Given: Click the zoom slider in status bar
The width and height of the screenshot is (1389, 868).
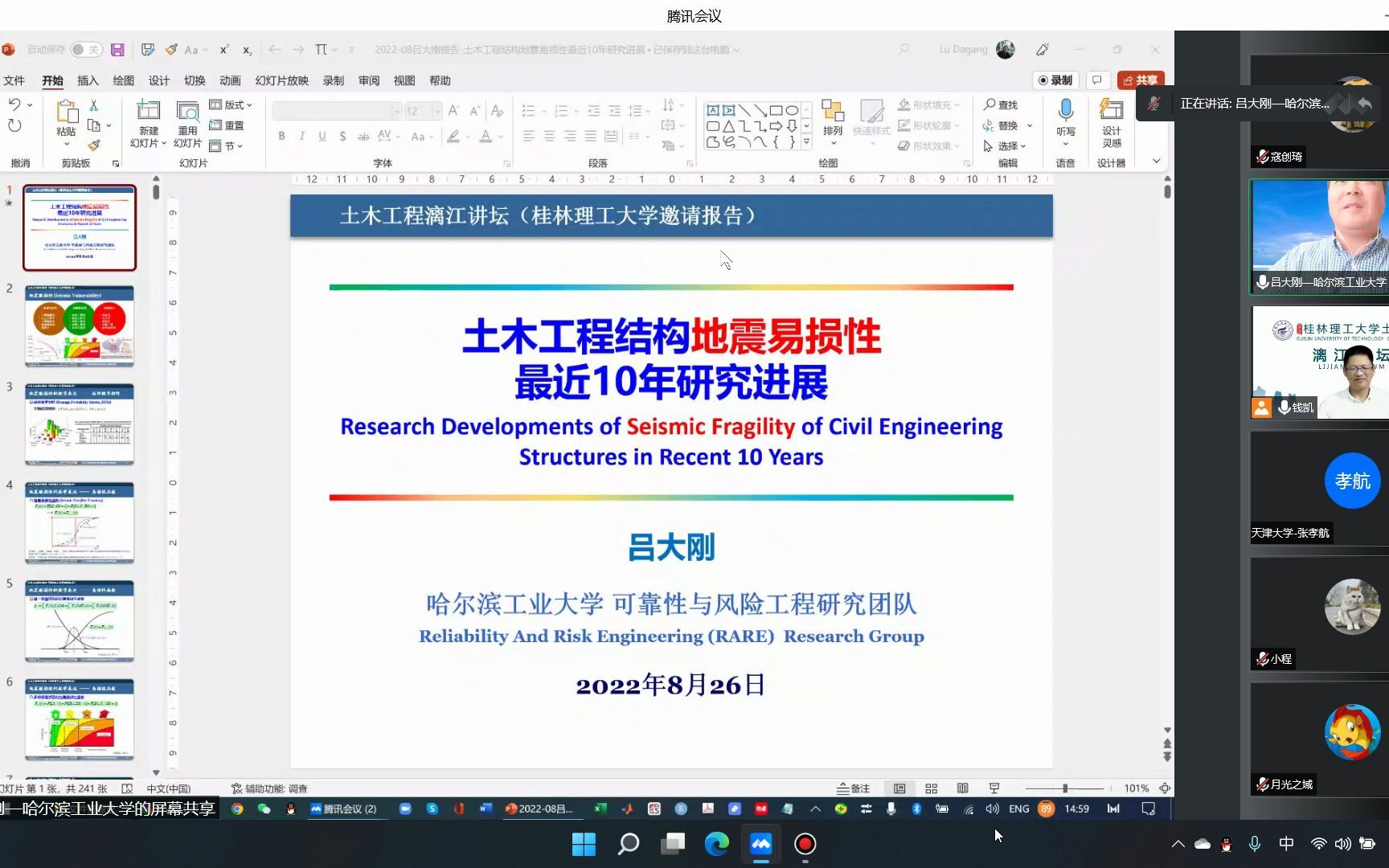Looking at the screenshot, I should (1065, 788).
